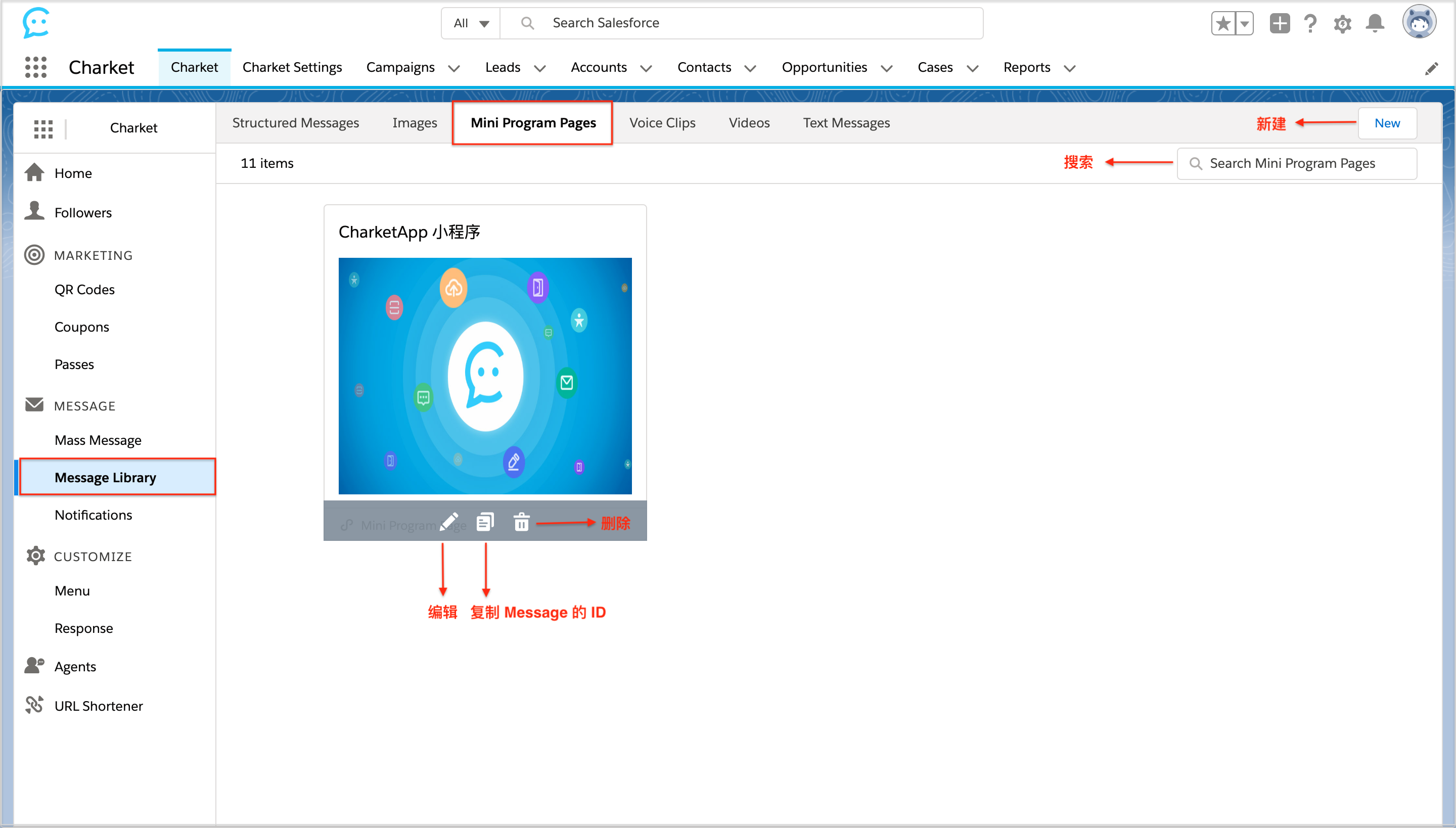The height and width of the screenshot is (828, 1456).
Task: Switch to Structured Messages tab
Action: coord(296,123)
